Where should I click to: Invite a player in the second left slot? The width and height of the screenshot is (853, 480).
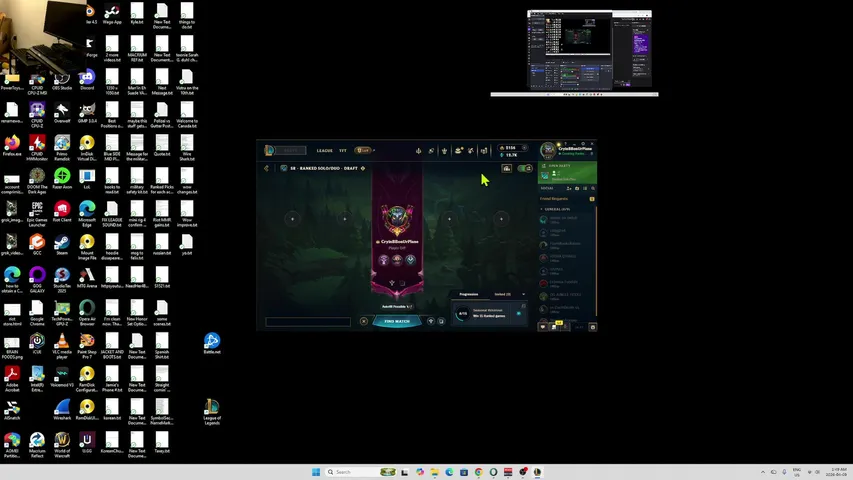click(x=344, y=219)
